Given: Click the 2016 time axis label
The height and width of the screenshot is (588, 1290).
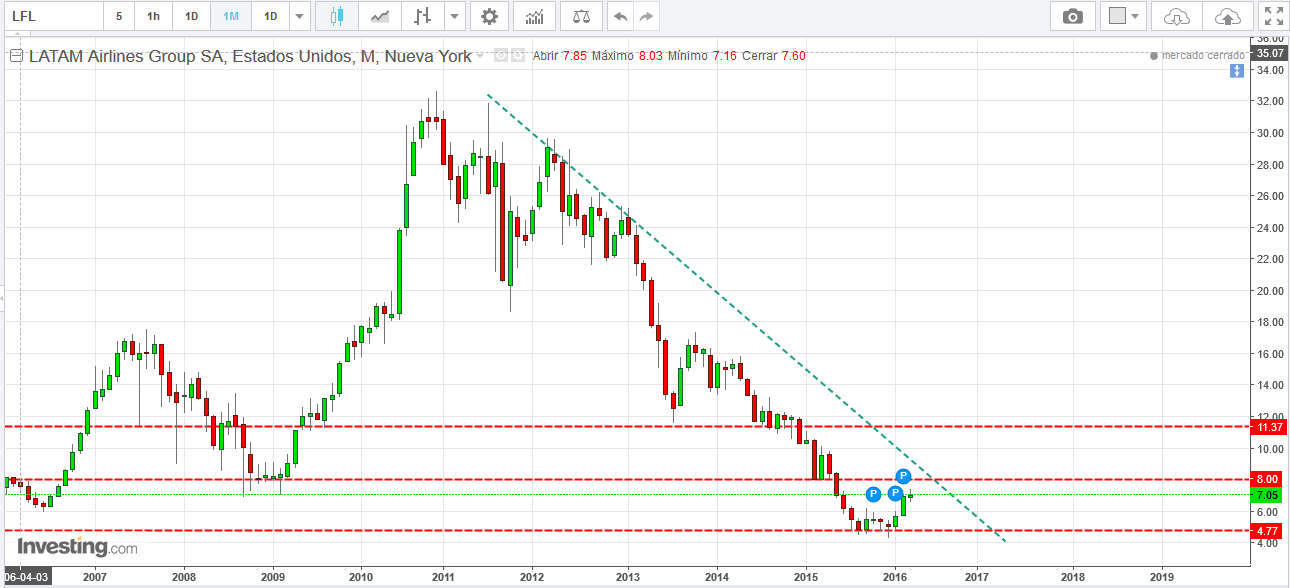Looking at the screenshot, I should click(895, 577).
